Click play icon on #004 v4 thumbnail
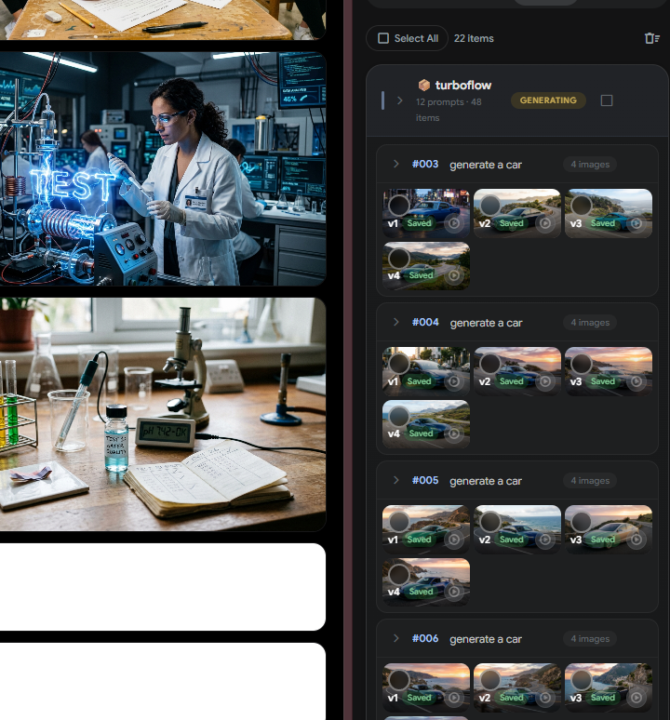Image resolution: width=670 pixels, height=720 pixels. tap(454, 433)
